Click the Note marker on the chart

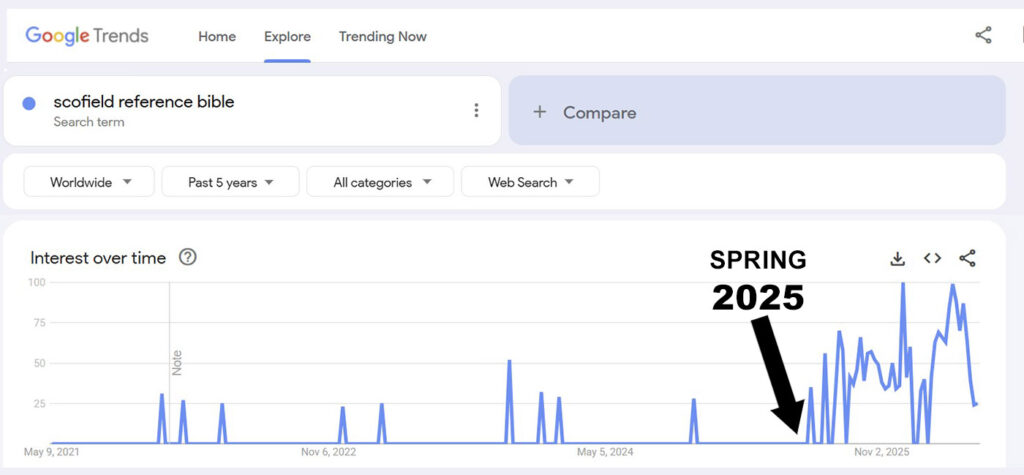click(177, 363)
